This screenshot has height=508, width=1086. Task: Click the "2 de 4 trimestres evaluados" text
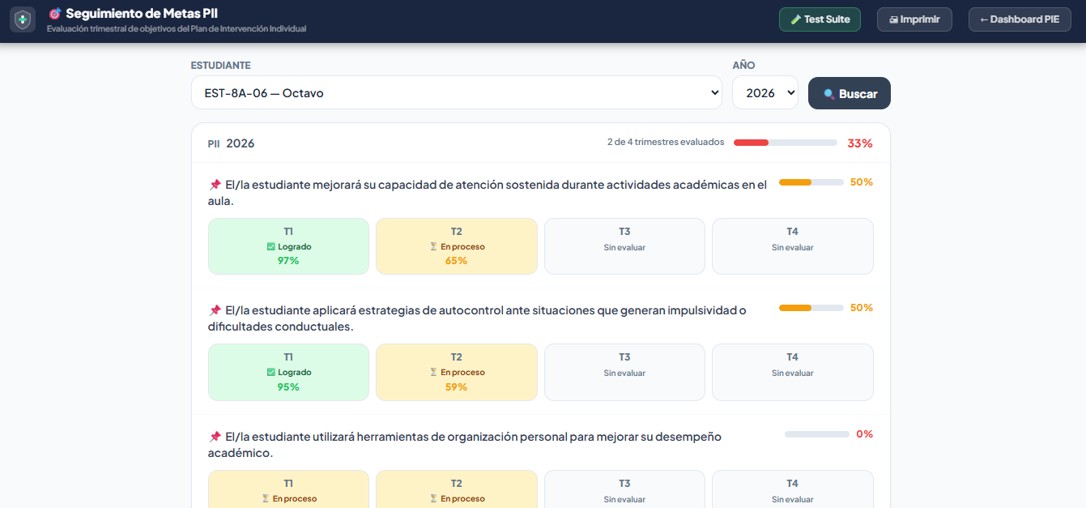[x=666, y=142]
